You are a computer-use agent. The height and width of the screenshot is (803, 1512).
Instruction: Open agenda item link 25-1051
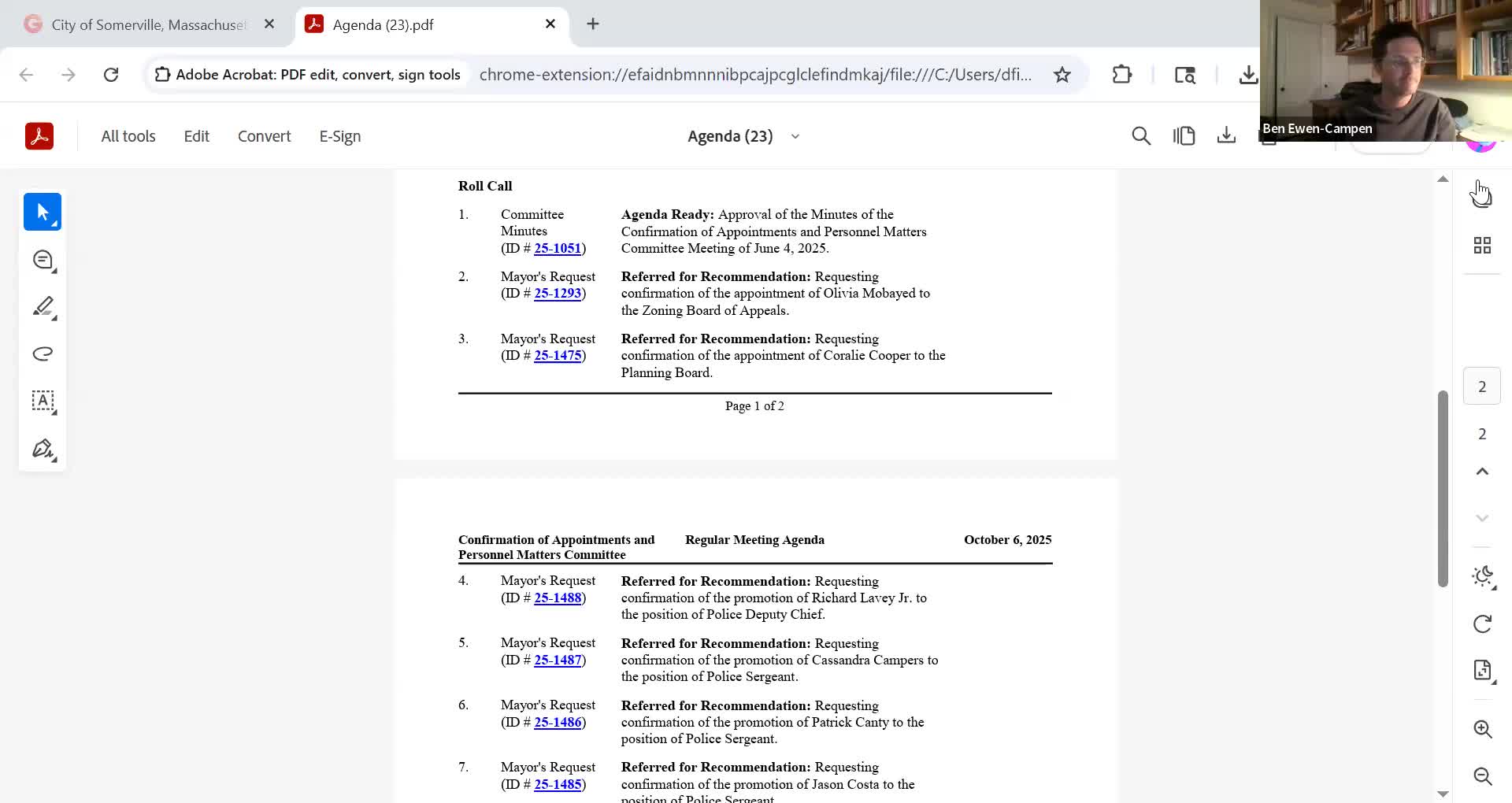[x=558, y=248]
